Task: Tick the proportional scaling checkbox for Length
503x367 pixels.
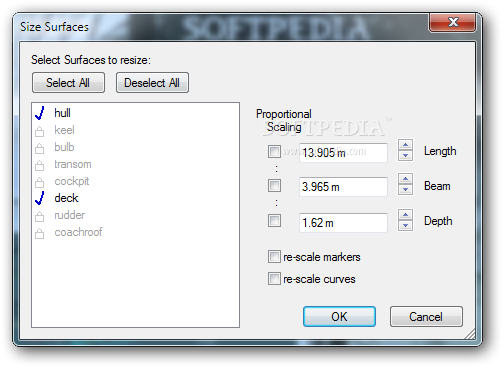Action: tap(274, 151)
